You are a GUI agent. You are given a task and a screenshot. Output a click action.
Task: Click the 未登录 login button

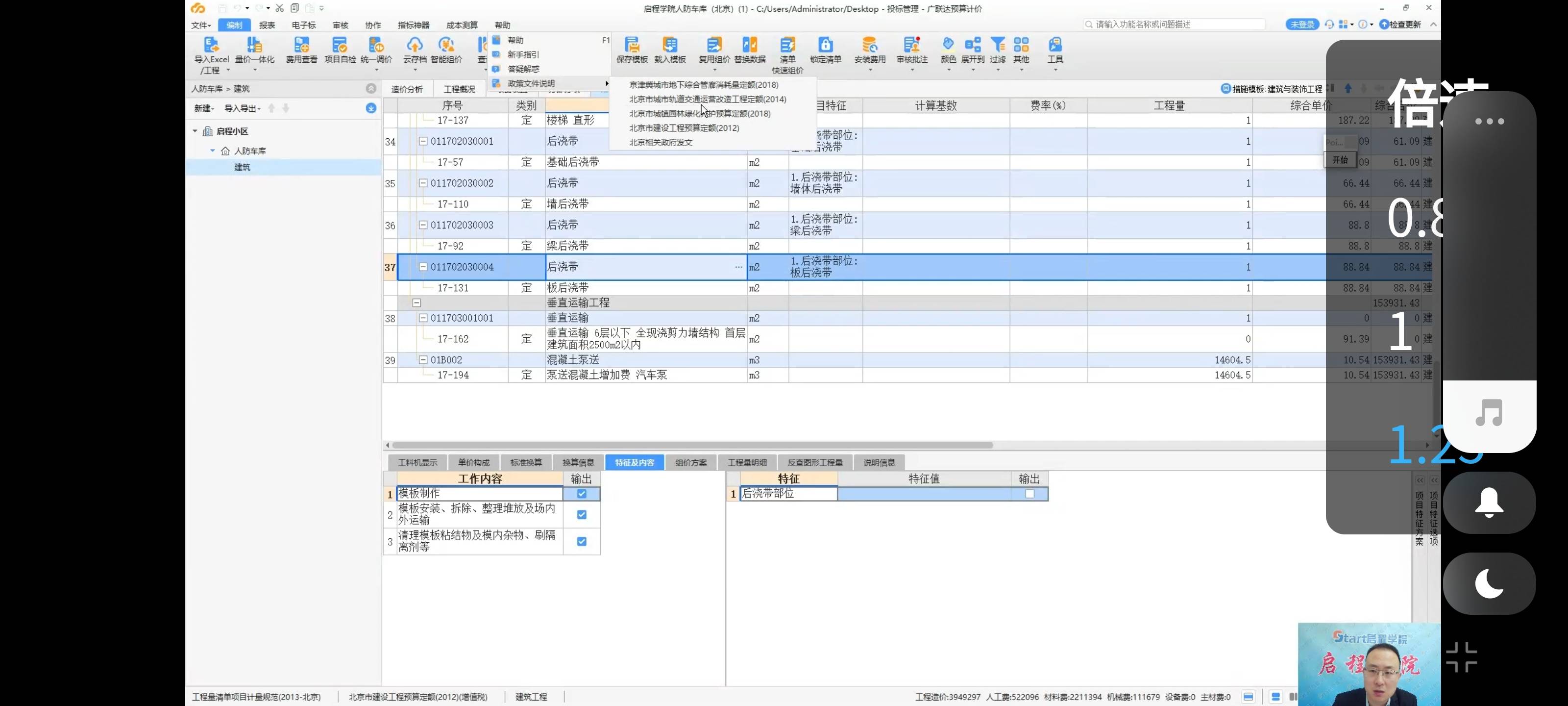[x=1302, y=25]
